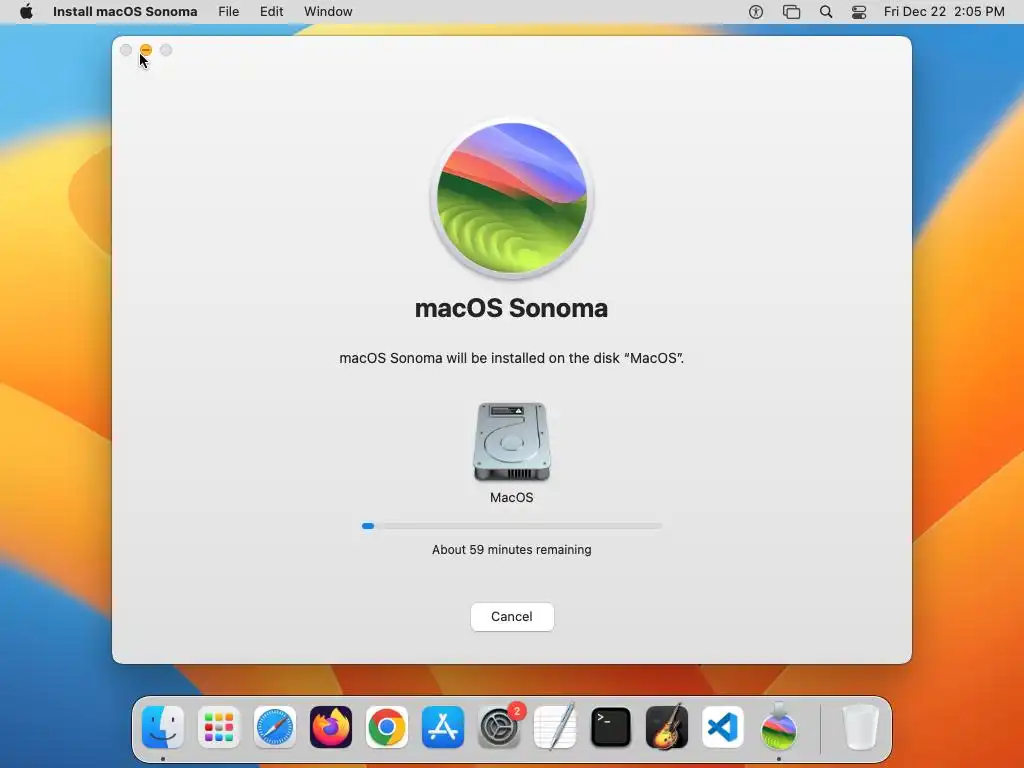Open the Window menu
Screen dimensions: 1024x768
point(328,12)
